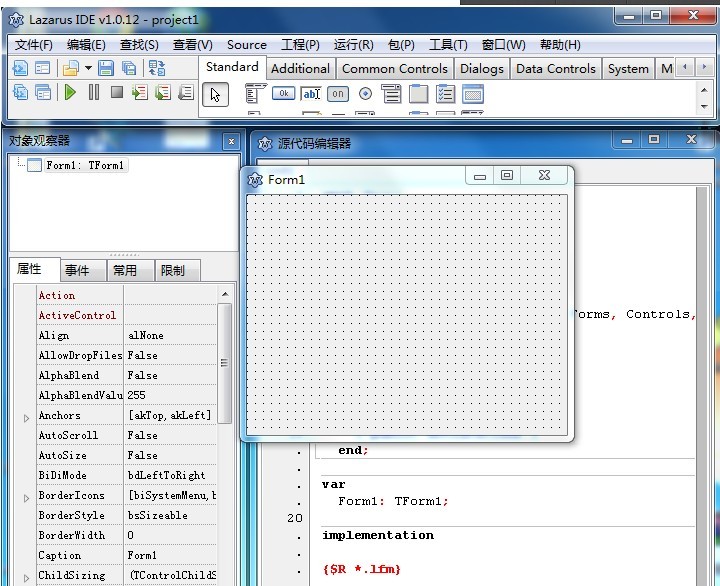Click the Align value alNone
This screenshot has height=586, width=720.
point(170,335)
